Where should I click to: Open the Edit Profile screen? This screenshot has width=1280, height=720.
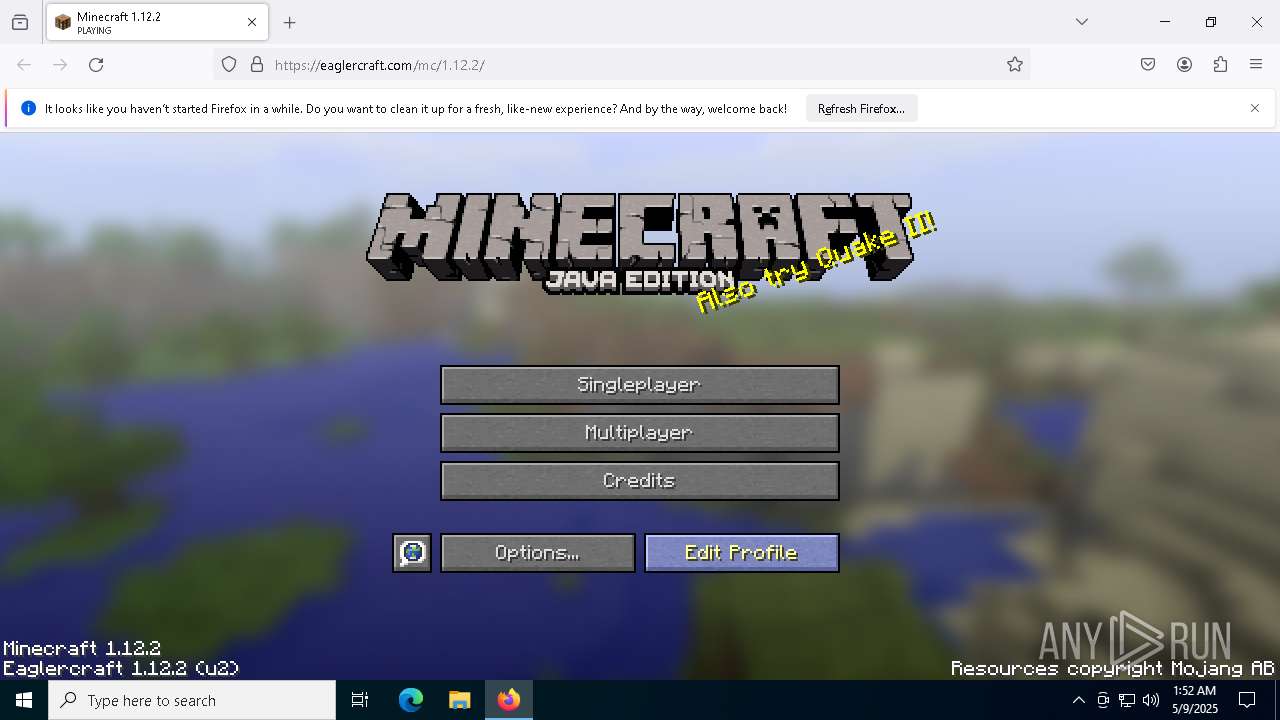coord(742,553)
